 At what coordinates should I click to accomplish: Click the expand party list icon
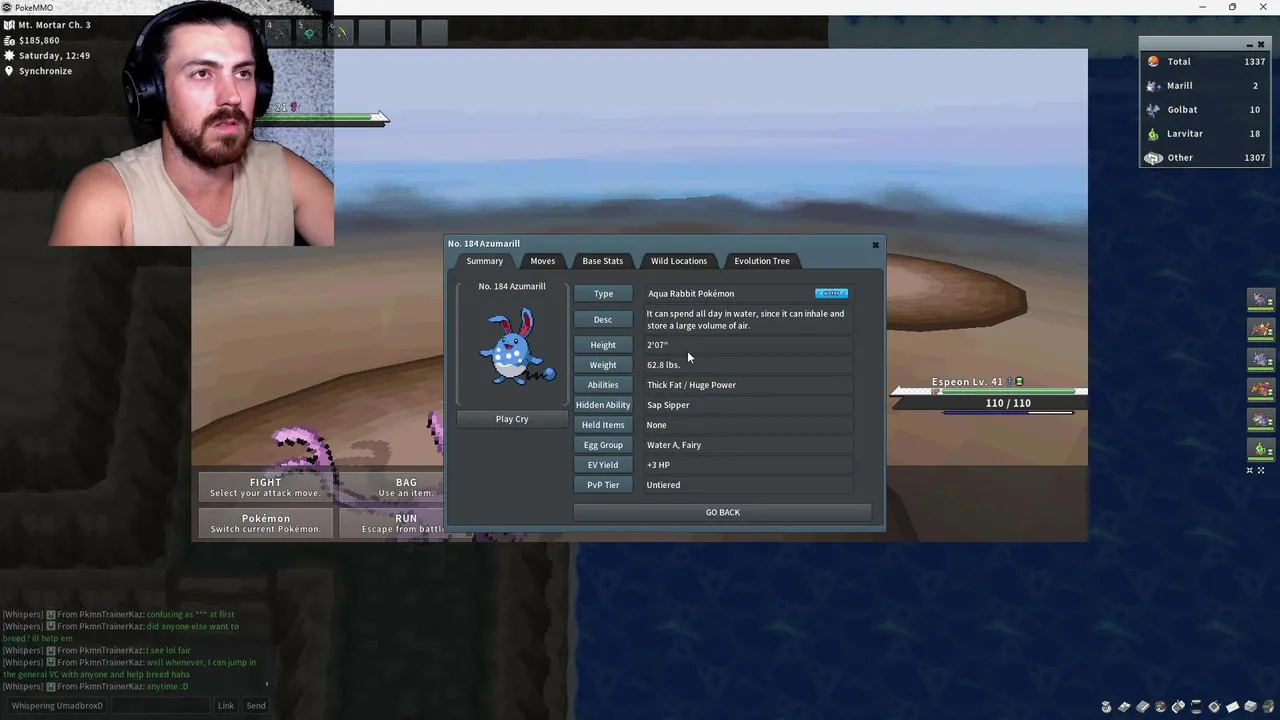pos(1261,470)
